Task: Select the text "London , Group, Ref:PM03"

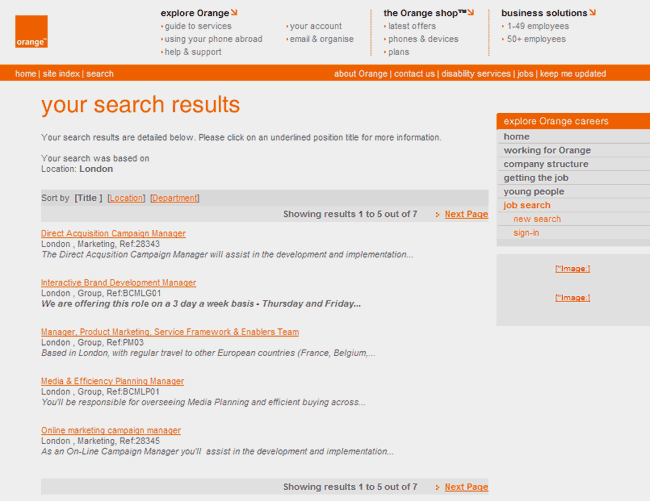Action: coord(92,343)
